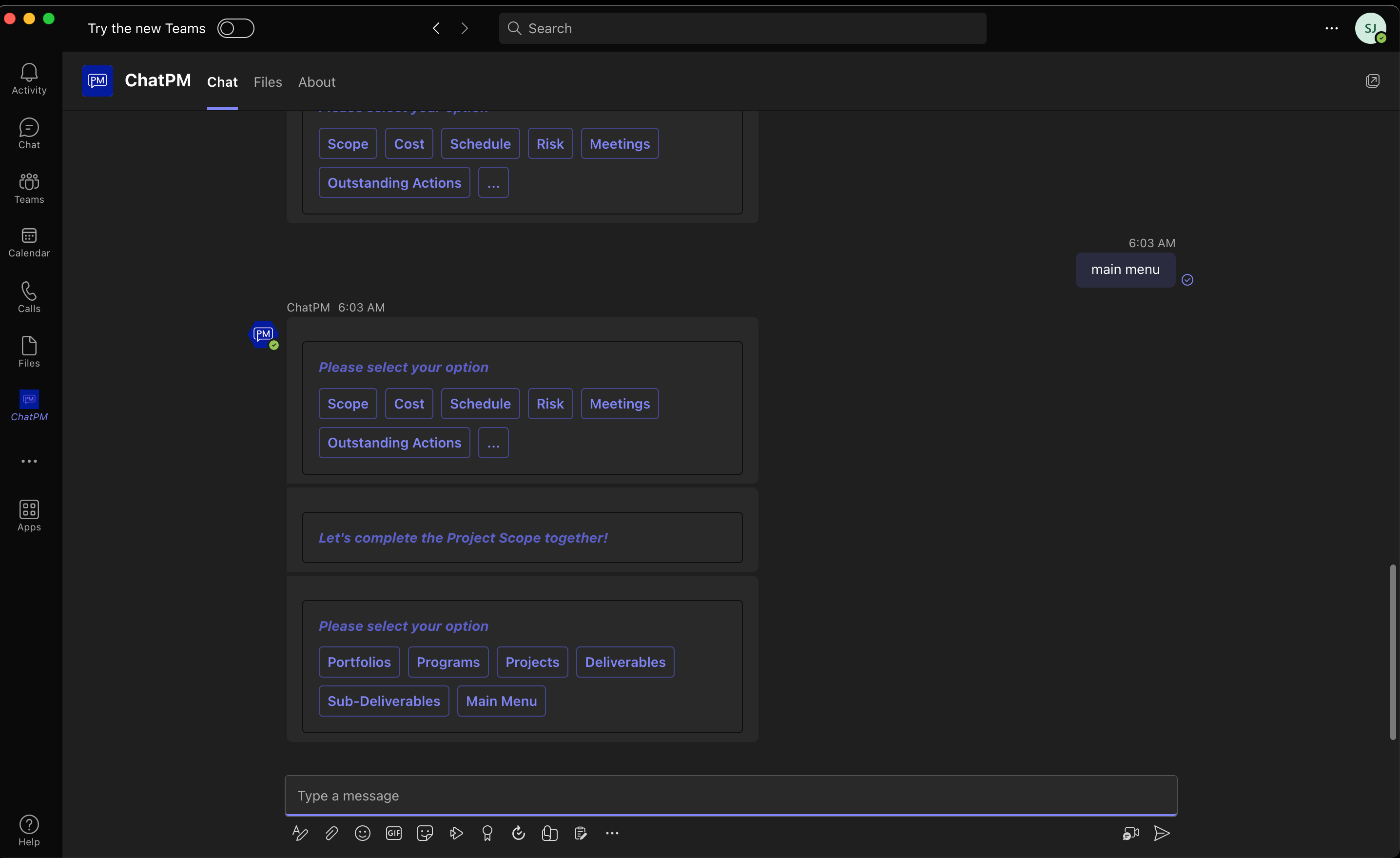Select Meetings in the 6:03 AM ChatPM card

tap(619, 404)
